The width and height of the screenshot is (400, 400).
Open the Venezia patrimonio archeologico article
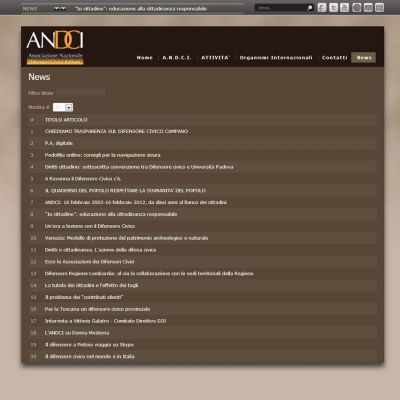[126, 238]
